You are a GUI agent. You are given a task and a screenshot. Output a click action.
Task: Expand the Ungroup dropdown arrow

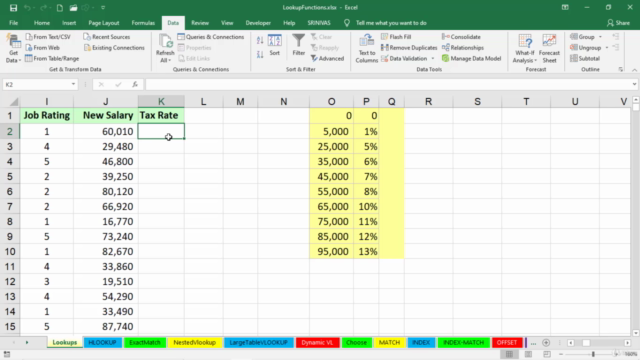click(x=607, y=48)
